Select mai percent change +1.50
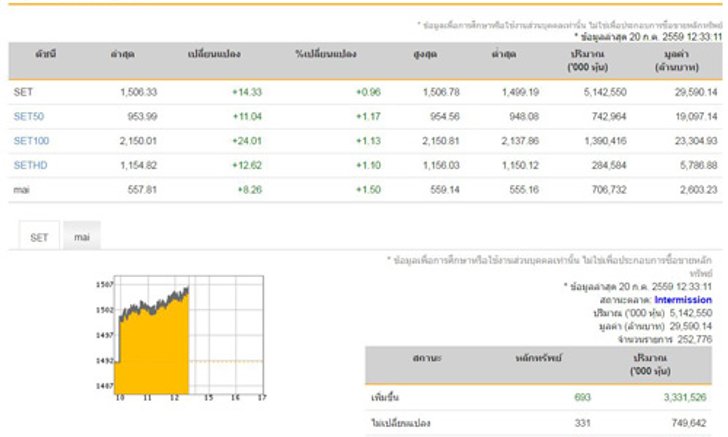This screenshot has height=437, width=728. click(368, 189)
